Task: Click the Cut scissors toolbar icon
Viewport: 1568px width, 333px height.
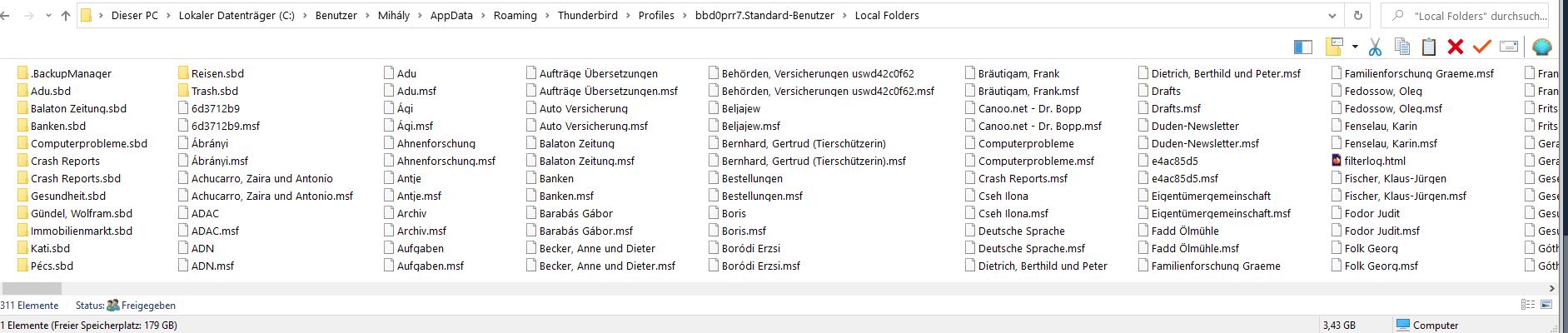Action: [1375, 47]
